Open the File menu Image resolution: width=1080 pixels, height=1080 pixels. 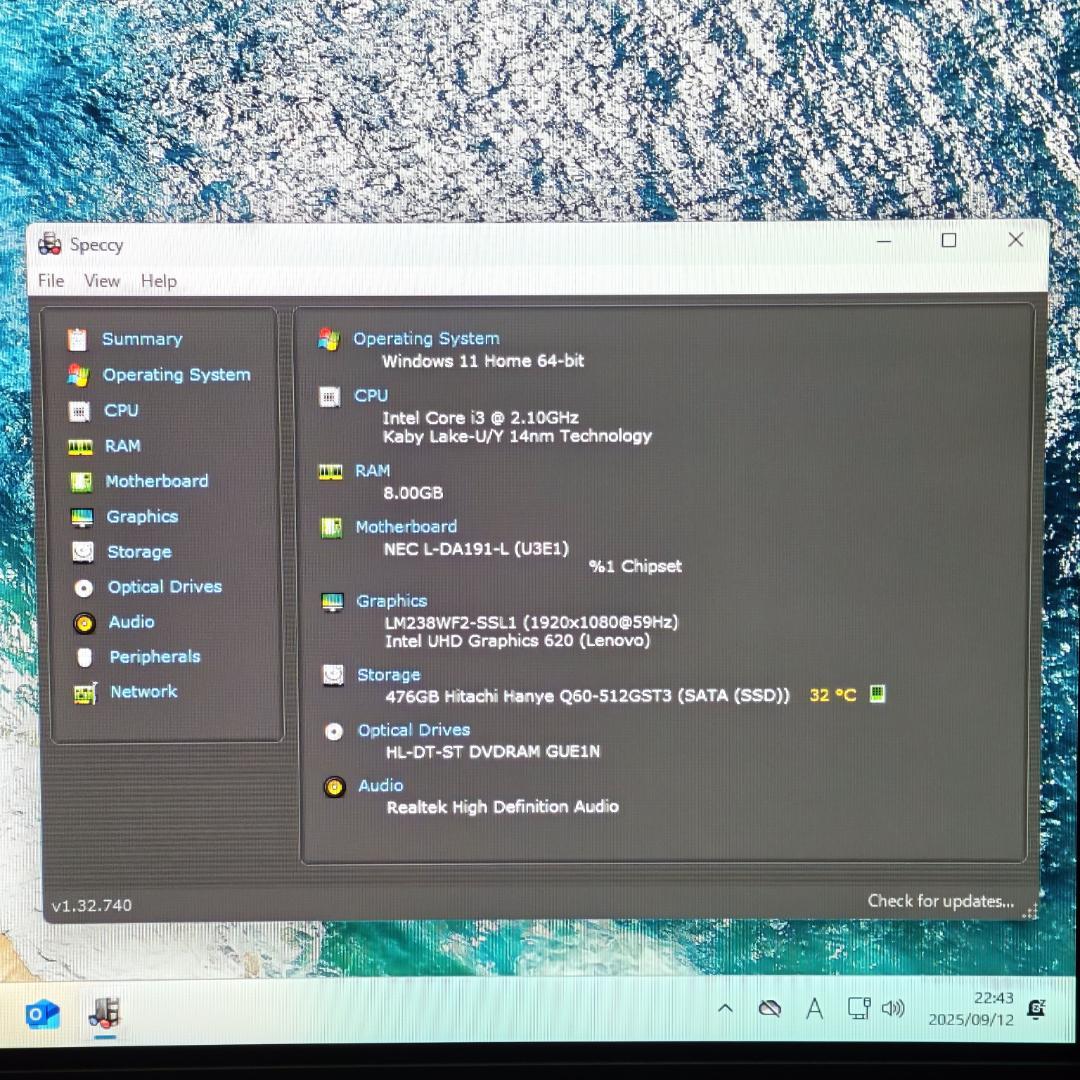pos(50,281)
